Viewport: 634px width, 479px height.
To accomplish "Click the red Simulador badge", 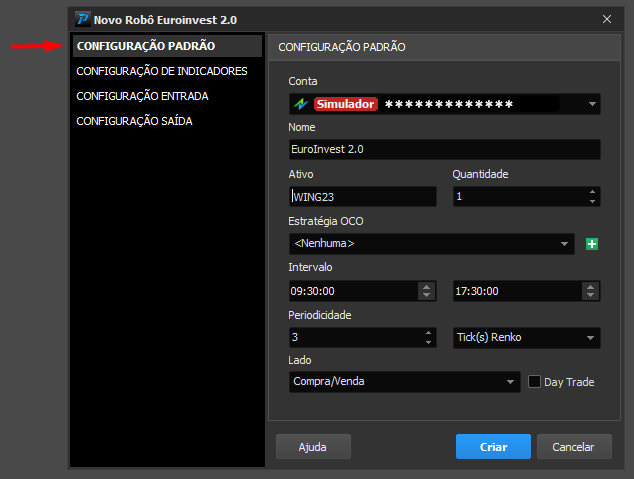I will click(x=345, y=104).
